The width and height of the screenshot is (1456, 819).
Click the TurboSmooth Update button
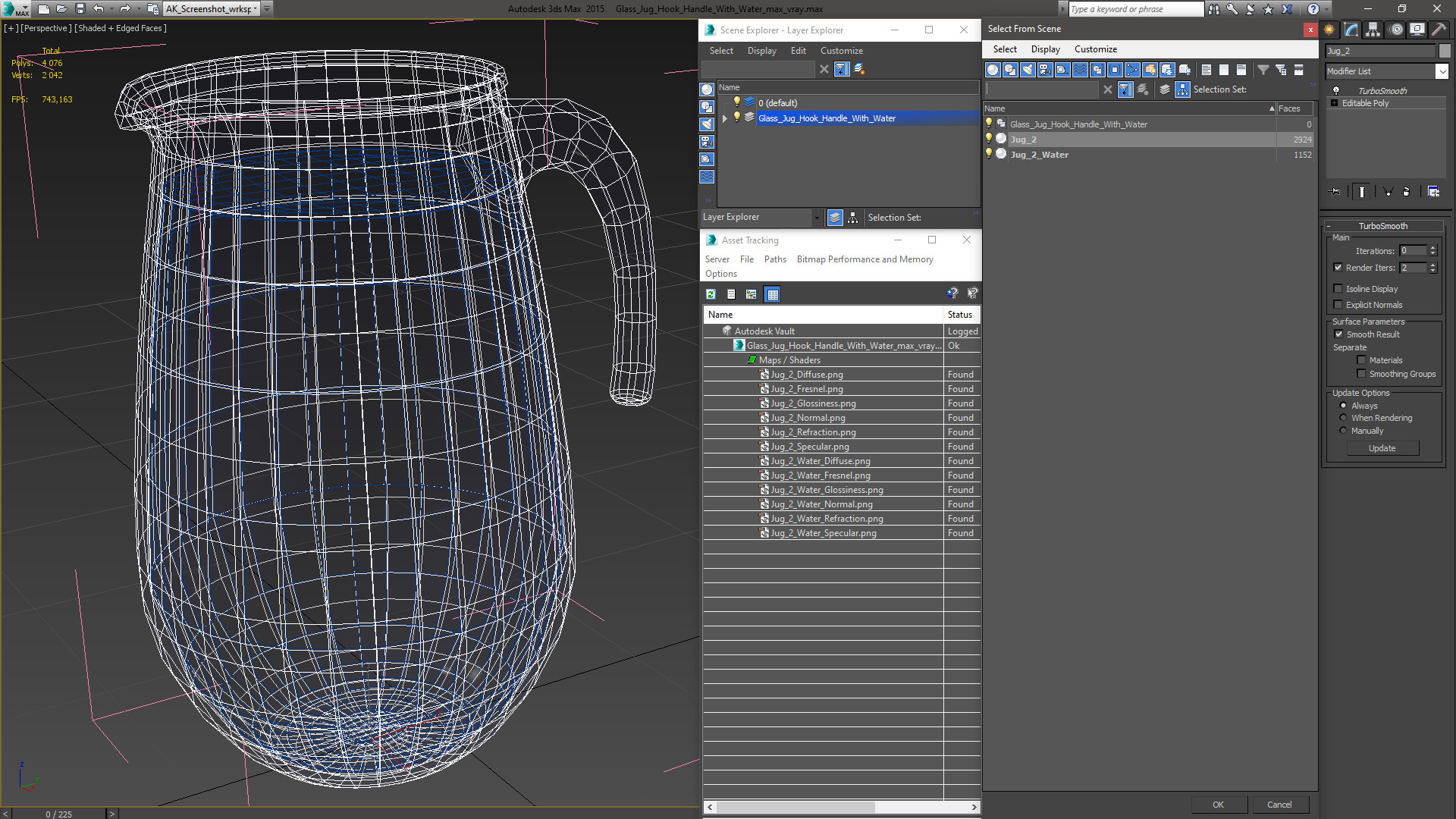pos(1382,448)
